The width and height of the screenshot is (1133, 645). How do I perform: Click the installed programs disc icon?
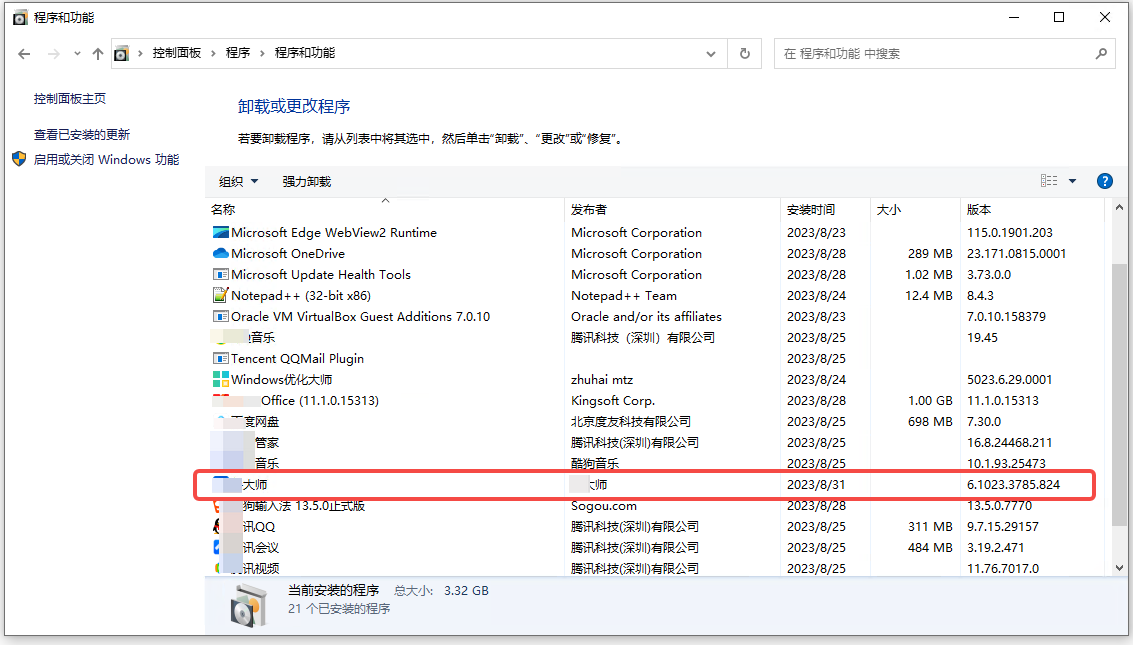(x=249, y=605)
